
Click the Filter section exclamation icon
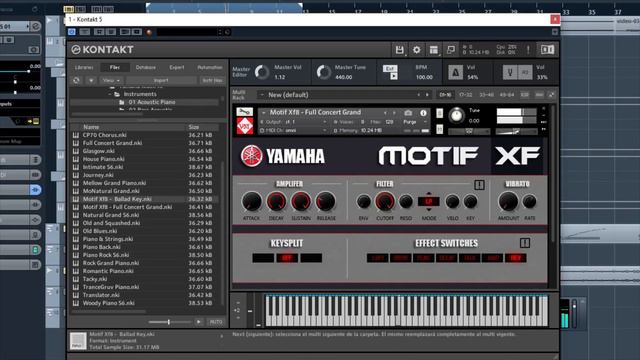coord(480,185)
